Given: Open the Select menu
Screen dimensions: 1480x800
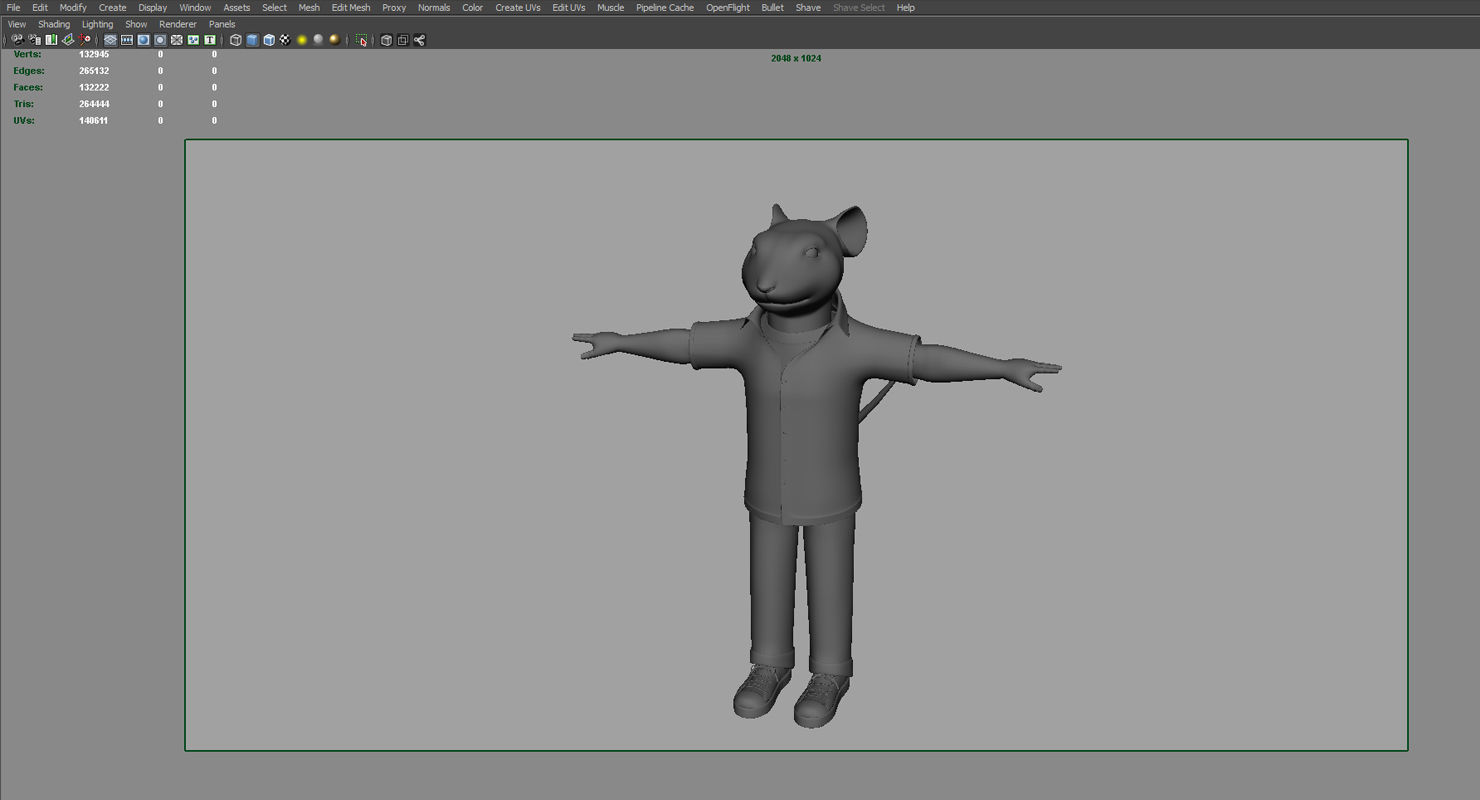Looking at the screenshot, I should (274, 7).
